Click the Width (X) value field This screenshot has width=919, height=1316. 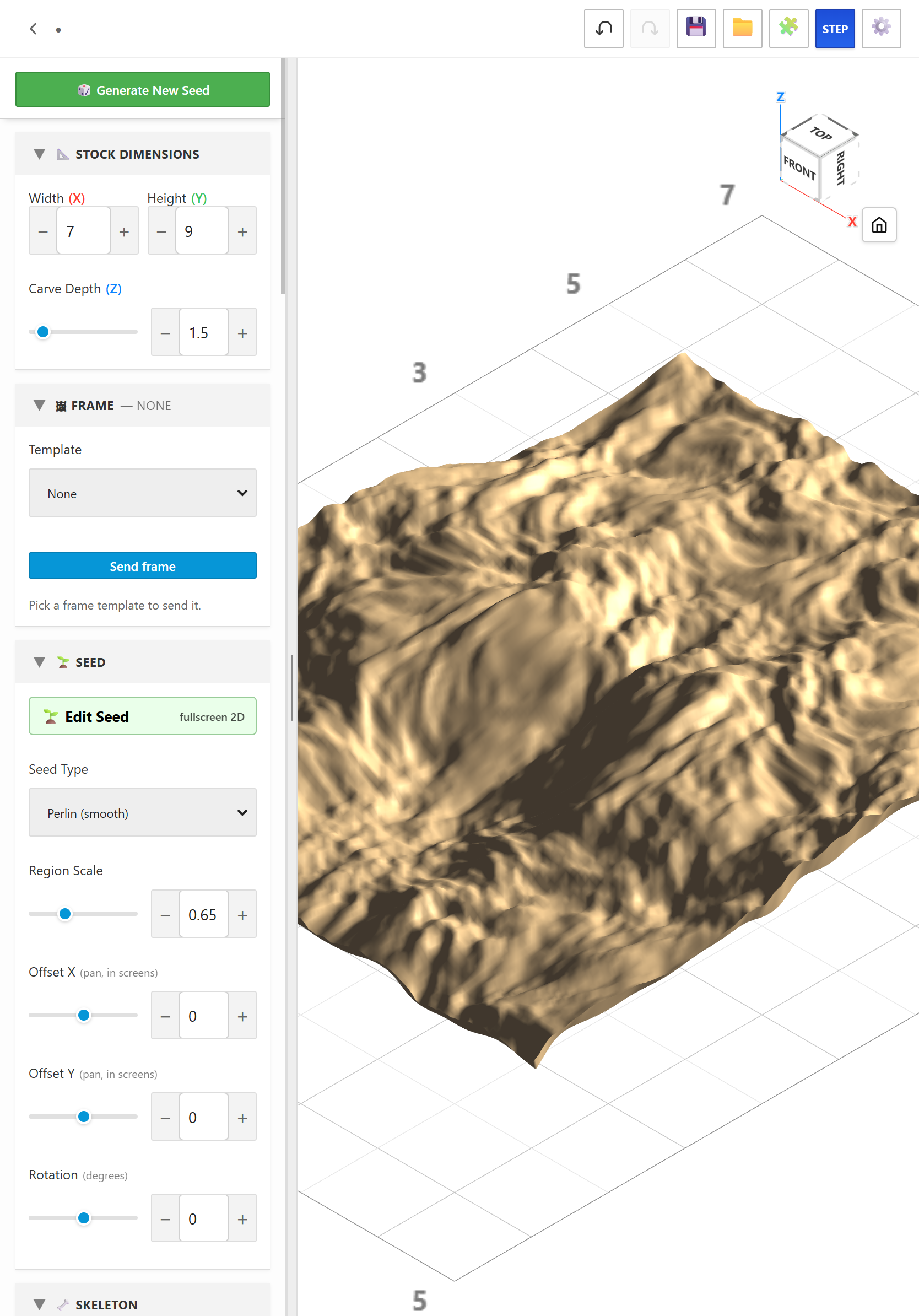click(x=84, y=231)
